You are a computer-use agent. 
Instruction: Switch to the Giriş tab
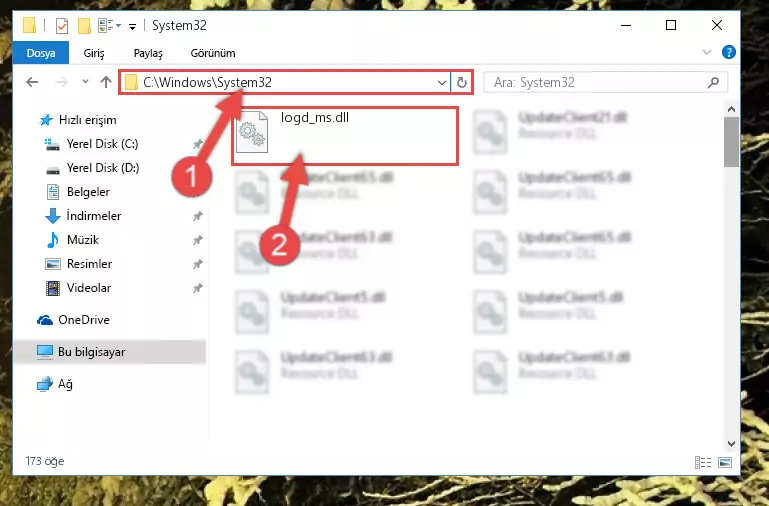[94, 53]
